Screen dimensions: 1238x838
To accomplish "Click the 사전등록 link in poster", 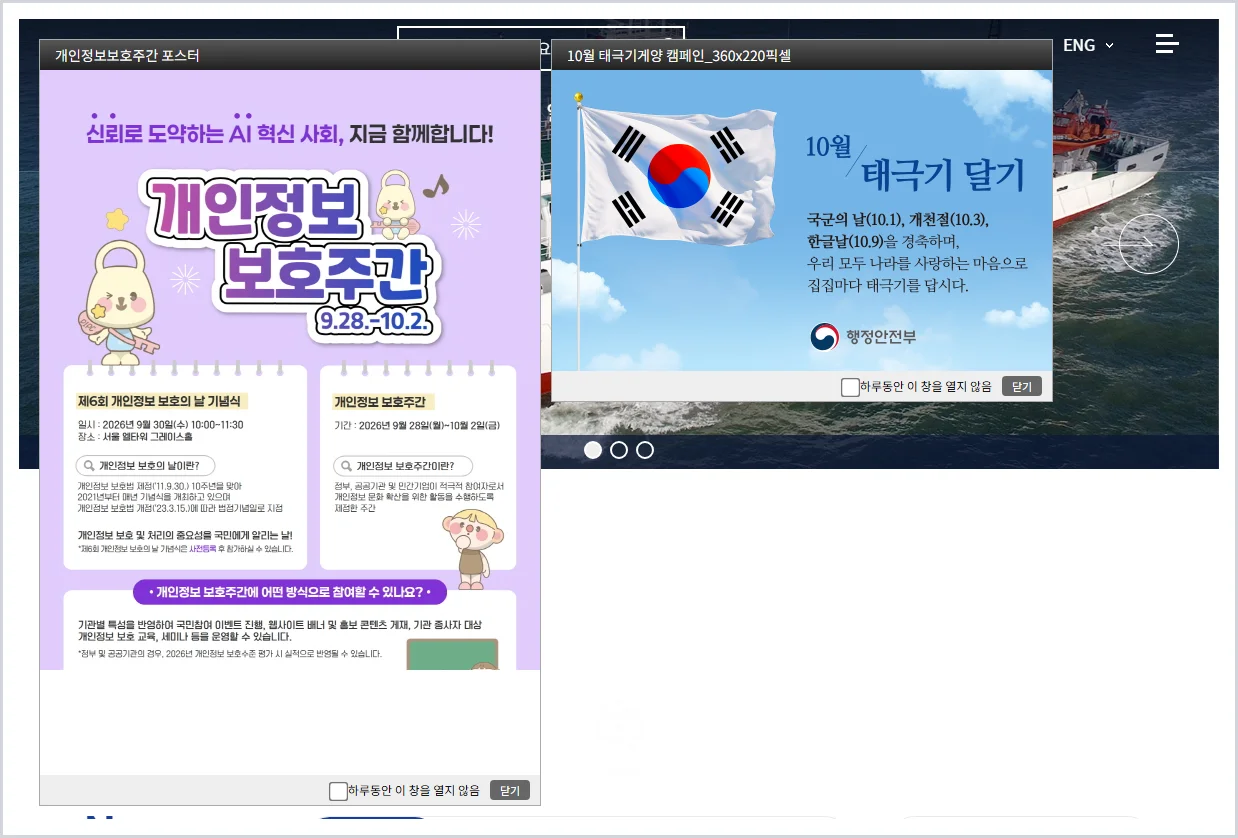I will pyautogui.click(x=202, y=549).
